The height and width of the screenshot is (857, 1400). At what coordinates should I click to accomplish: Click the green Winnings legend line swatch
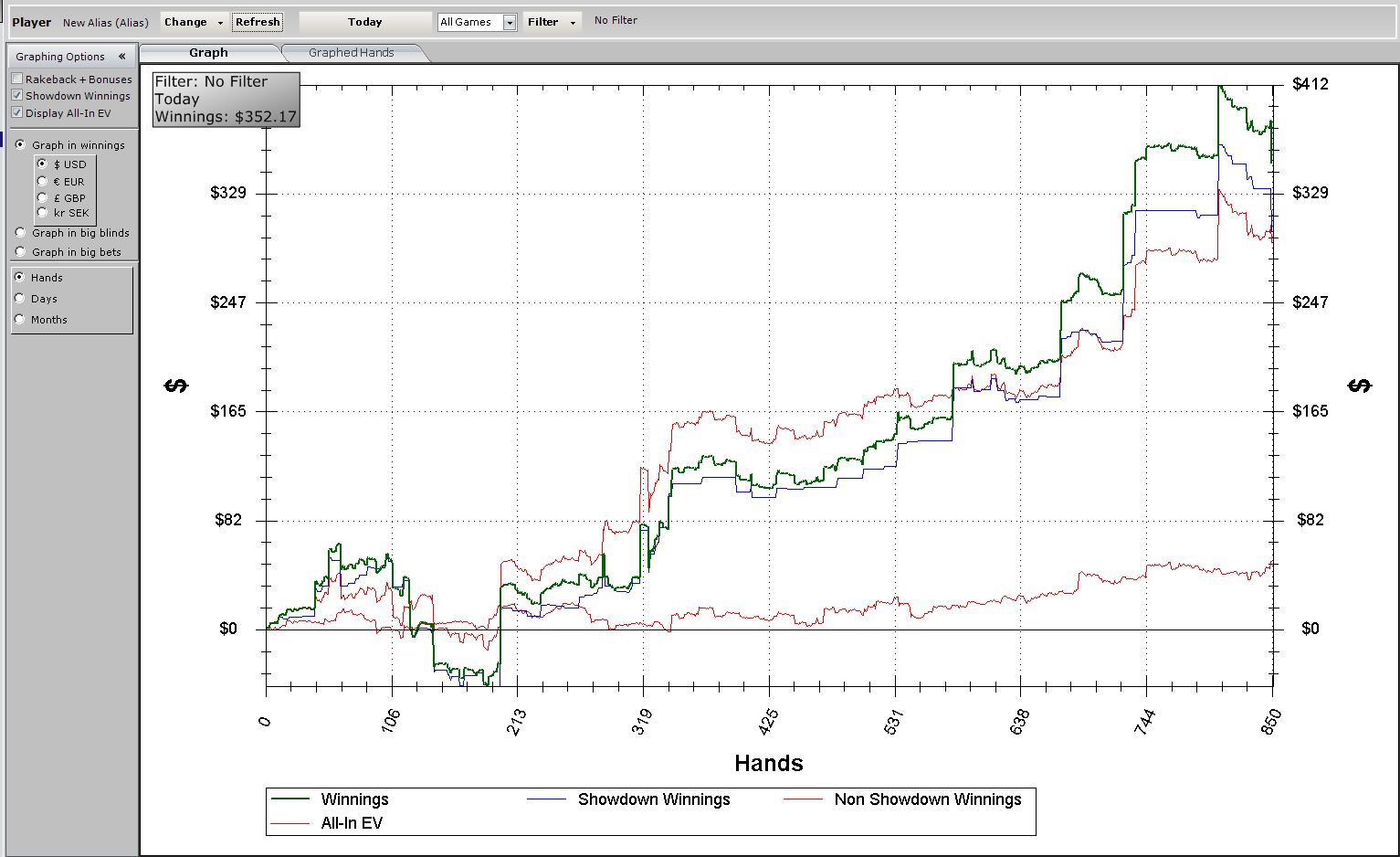(291, 799)
